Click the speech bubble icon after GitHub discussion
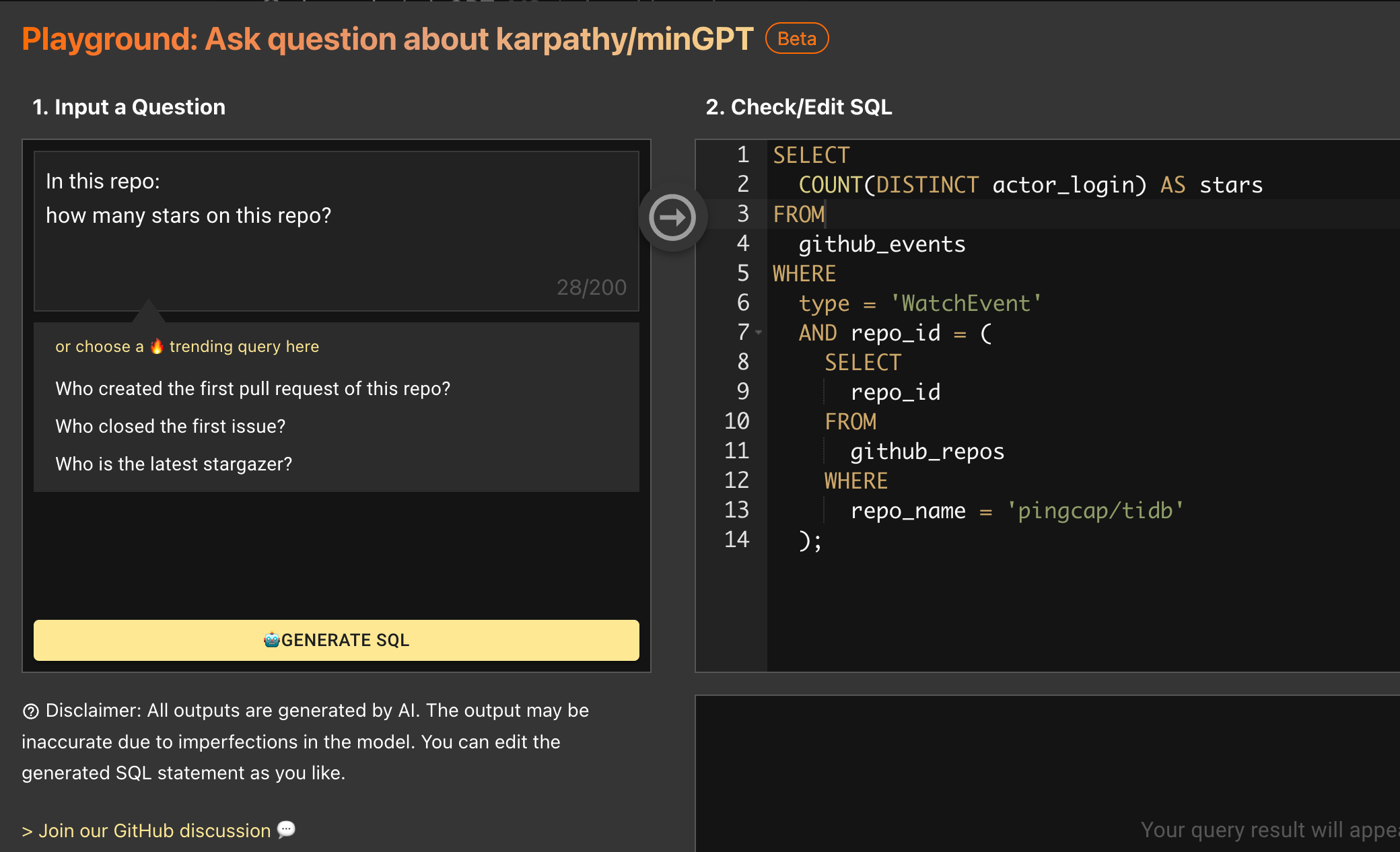This screenshot has height=852, width=1400. 286,830
